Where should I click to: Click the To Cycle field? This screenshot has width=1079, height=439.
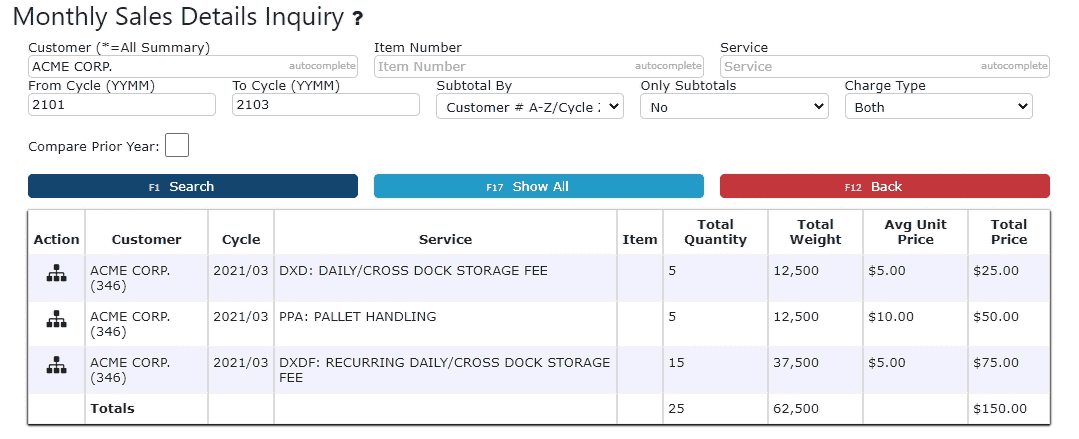tap(326, 105)
